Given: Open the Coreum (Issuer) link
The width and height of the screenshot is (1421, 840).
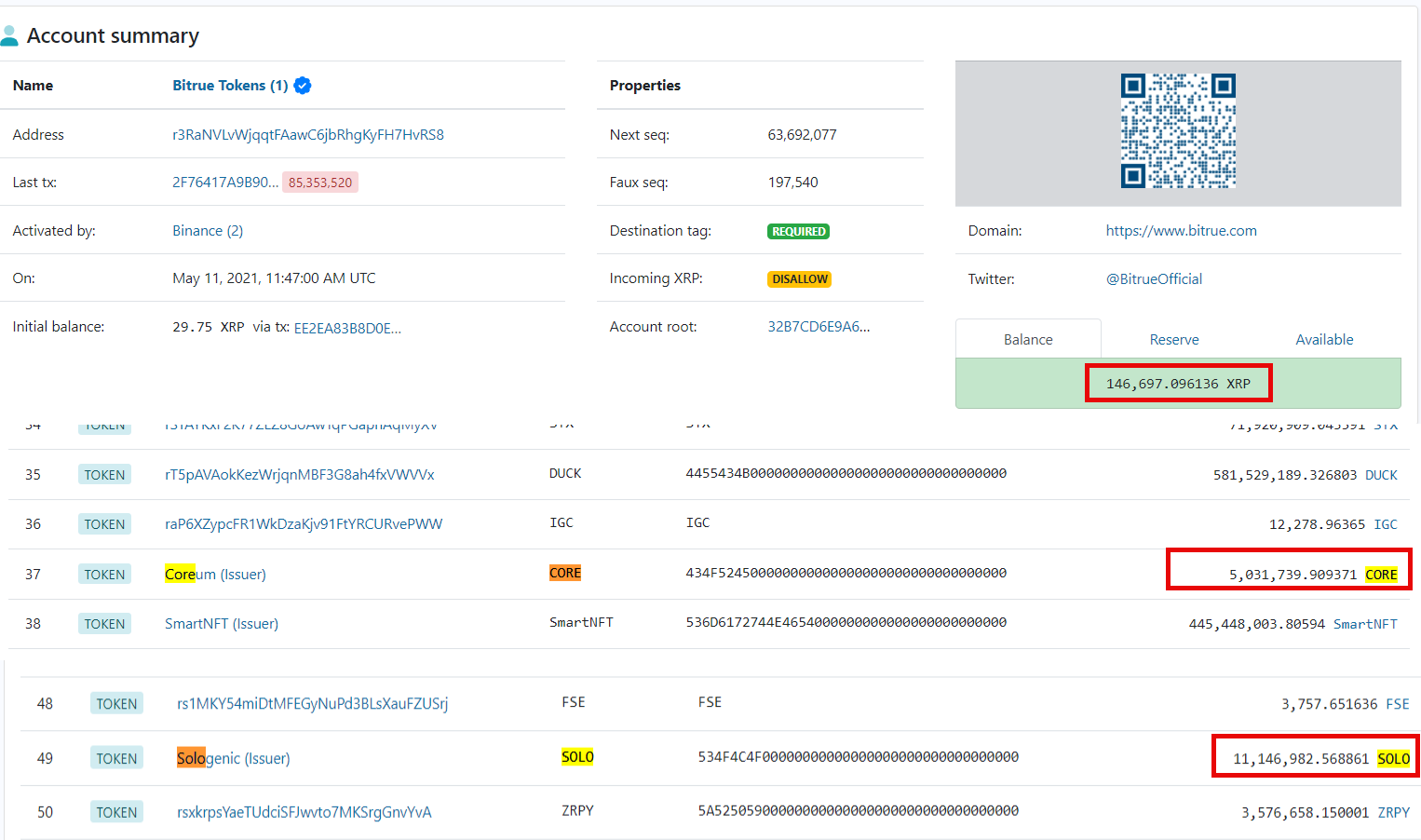Looking at the screenshot, I should pyautogui.click(x=215, y=575).
